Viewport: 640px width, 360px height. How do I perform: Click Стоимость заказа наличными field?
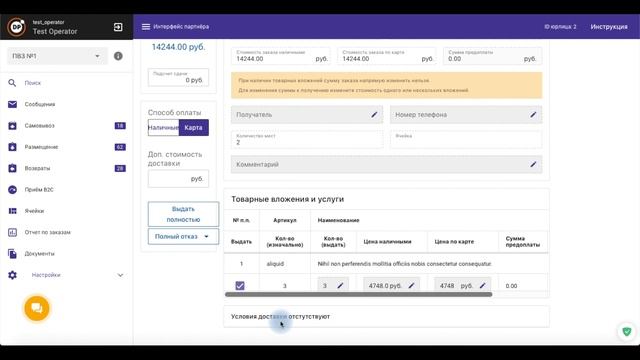[x=280, y=56]
